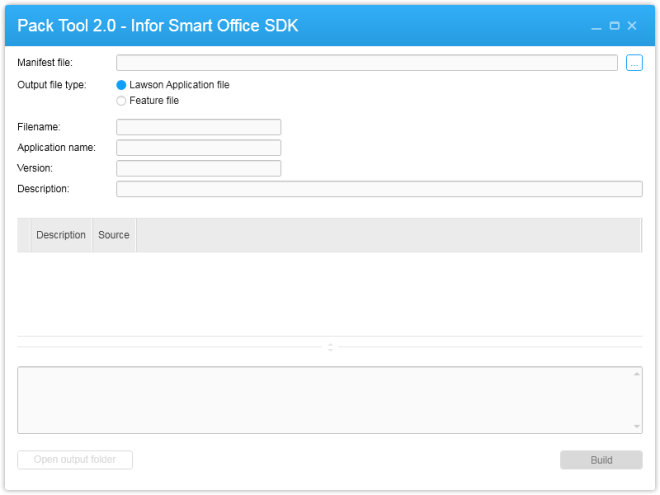The width and height of the screenshot is (660, 495).
Task: Close the Pack Tool window
Action: pos(632,26)
